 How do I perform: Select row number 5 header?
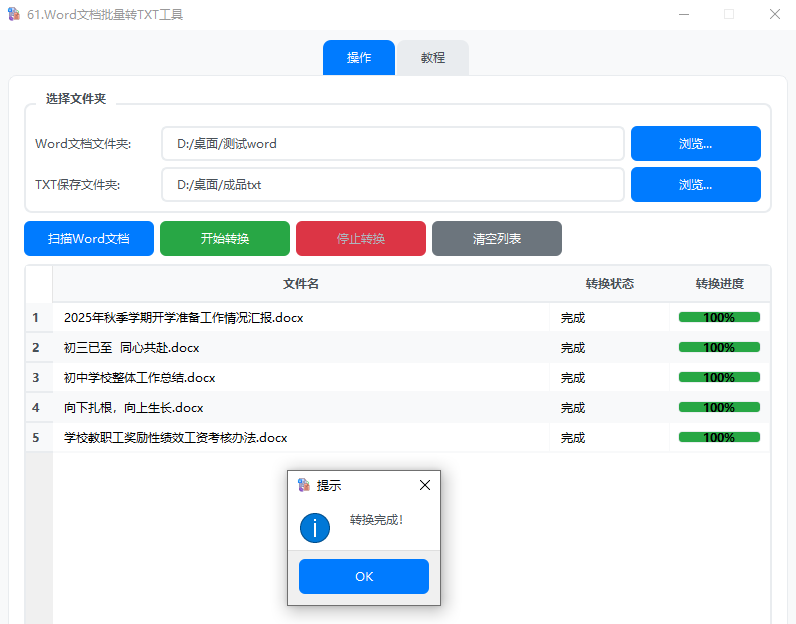[x=37, y=438]
